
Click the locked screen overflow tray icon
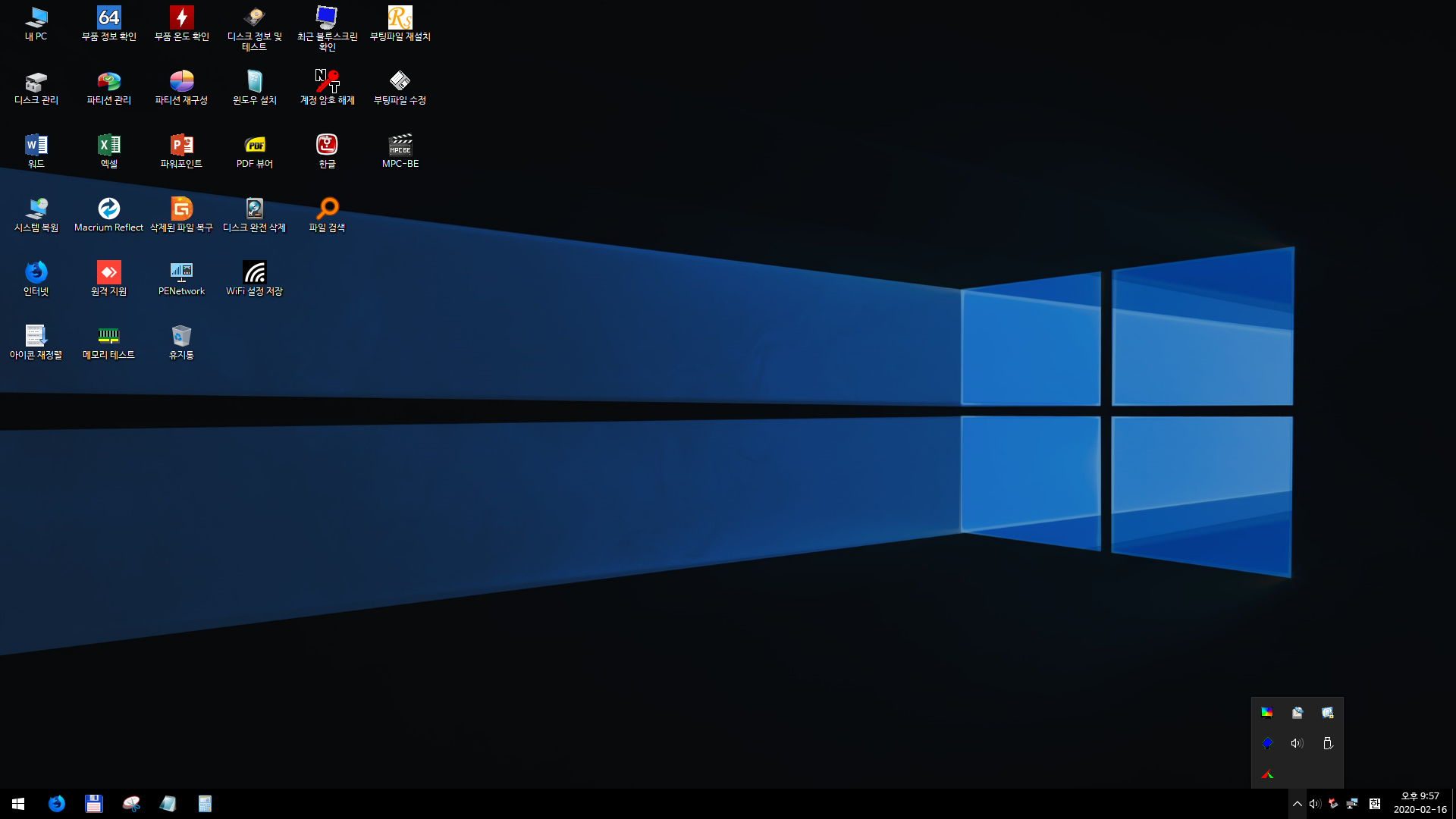pos(1328,712)
